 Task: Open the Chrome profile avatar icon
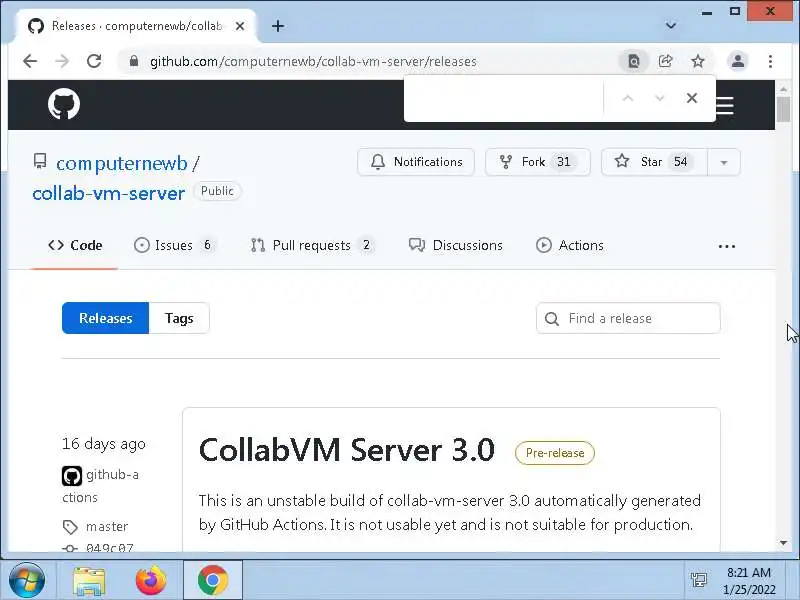tap(738, 62)
